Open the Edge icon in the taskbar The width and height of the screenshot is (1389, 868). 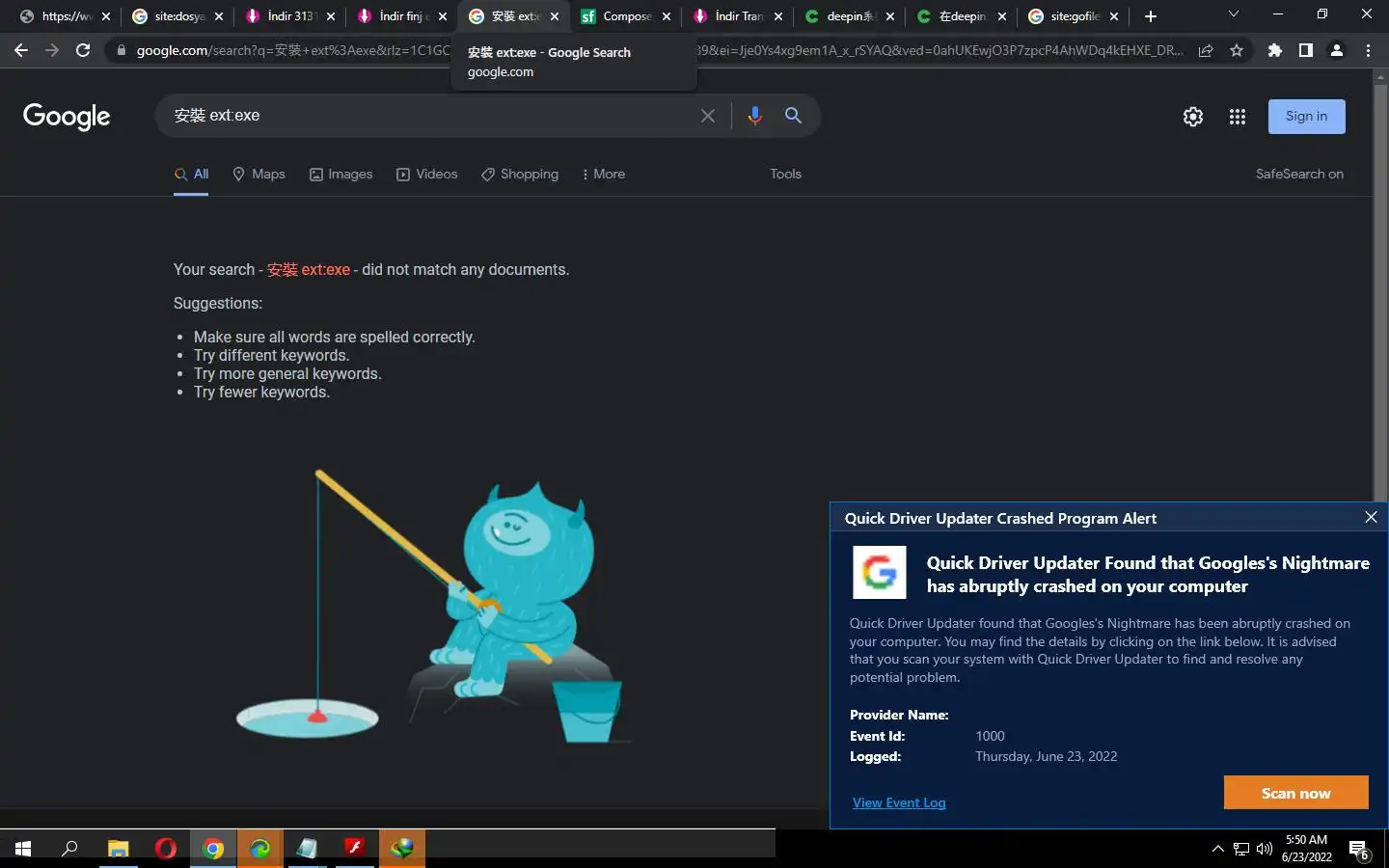[x=260, y=849]
